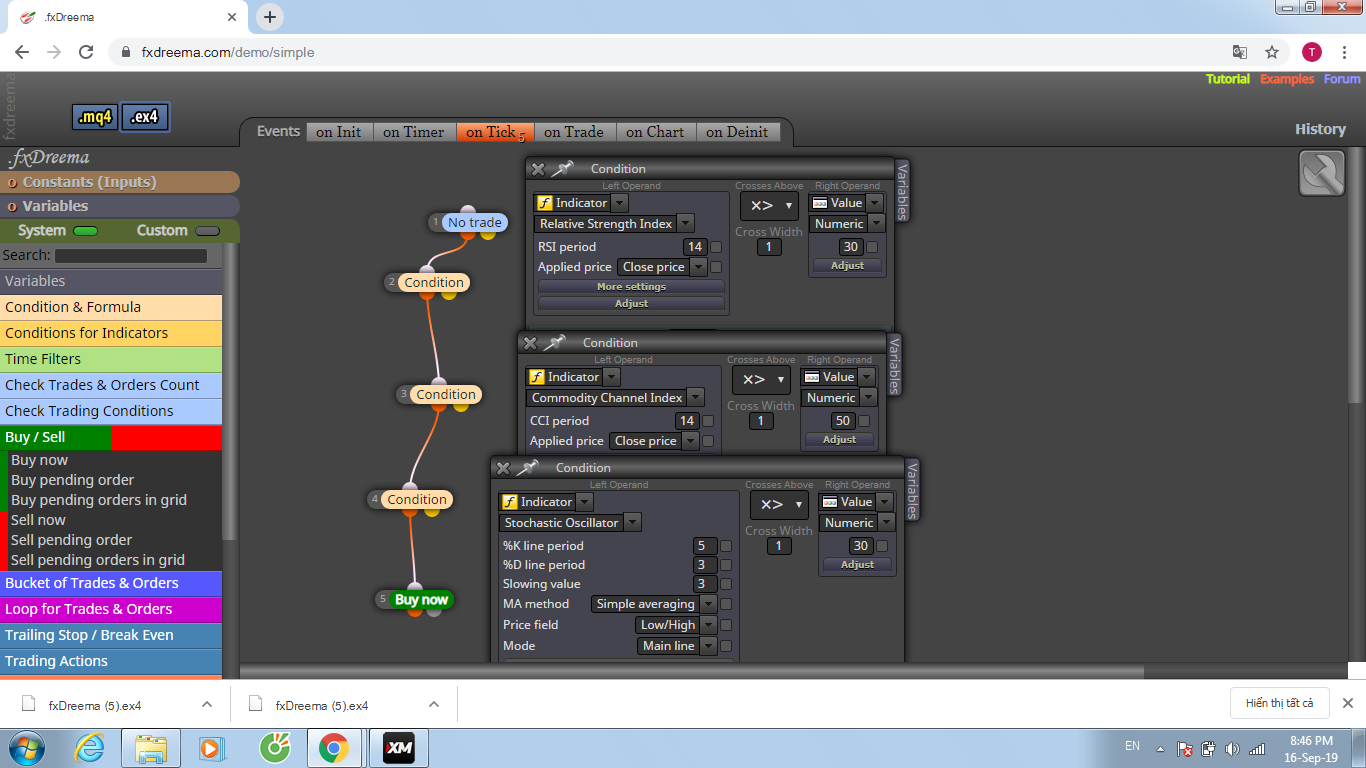Check box next to %D line period
Screen dimensions: 1366x768
click(726, 565)
